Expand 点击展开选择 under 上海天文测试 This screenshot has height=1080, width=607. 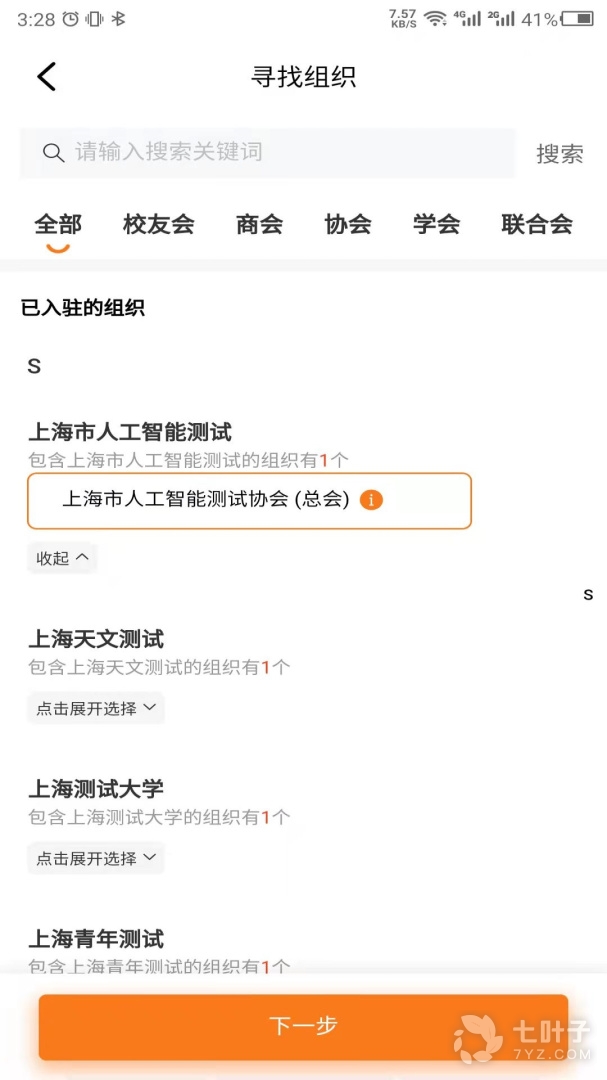[x=96, y=708]
